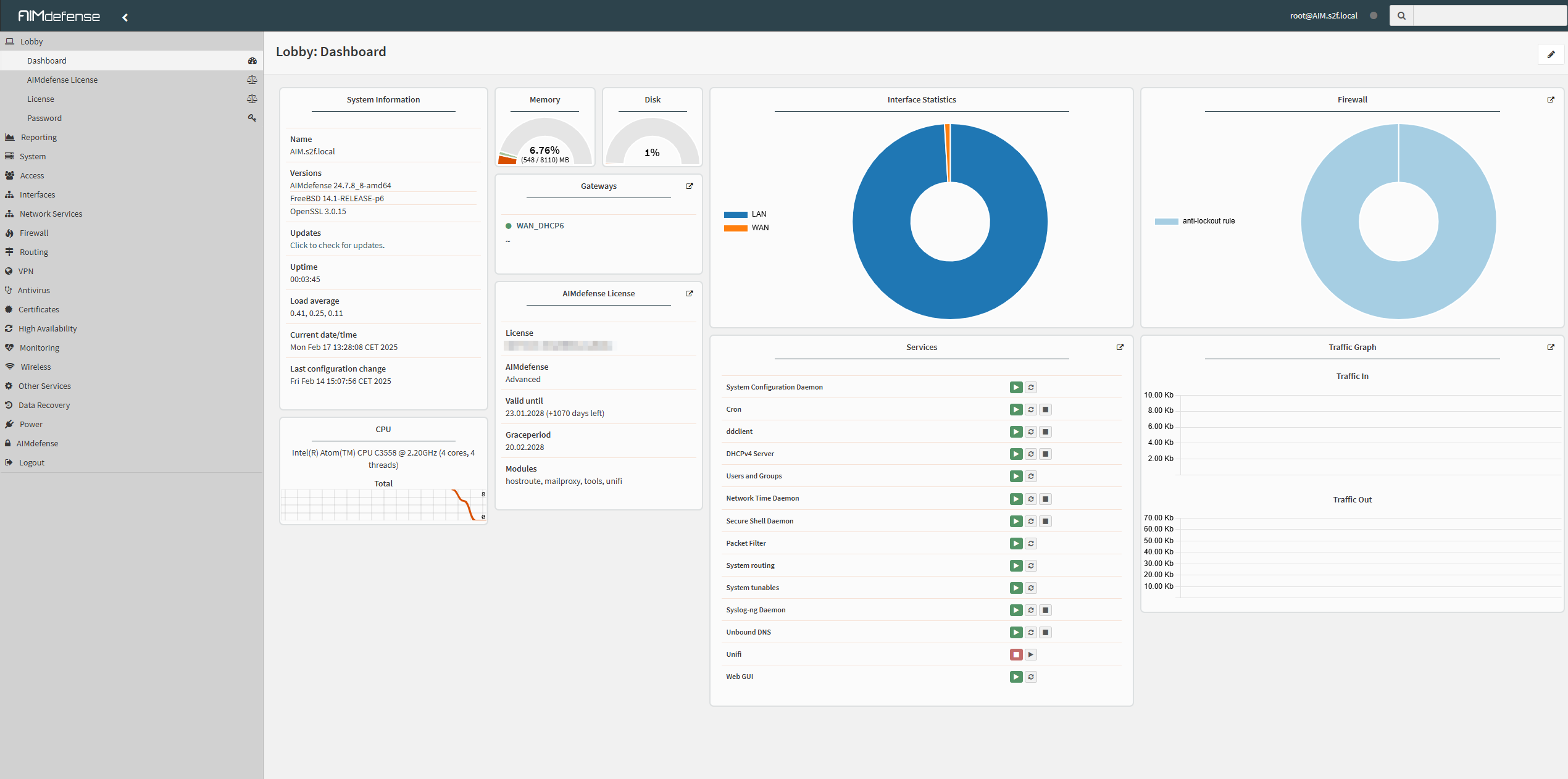Click the pencil edit dashboard icon
This screenshot has height=779, width=1568.
[x=1550, y=54]
